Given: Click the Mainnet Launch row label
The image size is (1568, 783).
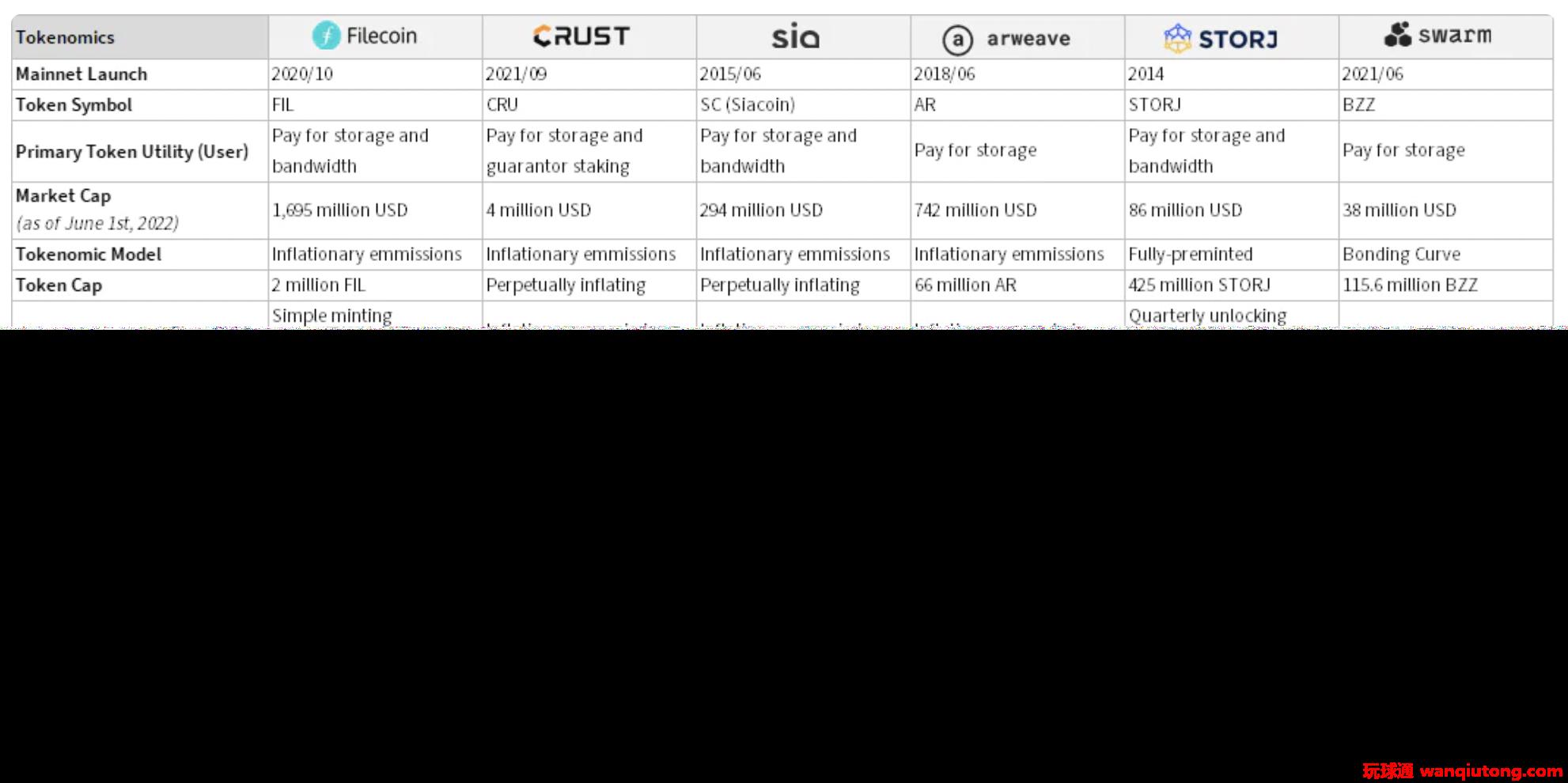Looking at the screenshot, I should point(81,74).
